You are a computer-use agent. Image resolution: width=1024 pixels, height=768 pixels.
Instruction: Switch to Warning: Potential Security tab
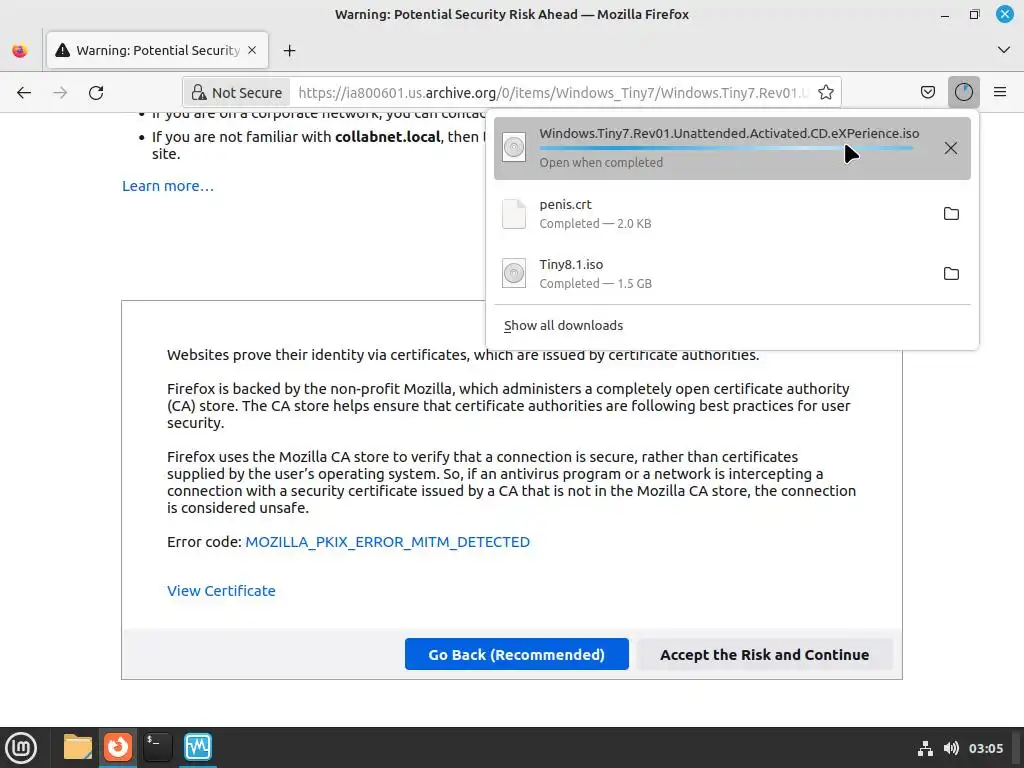coord(157,50)
